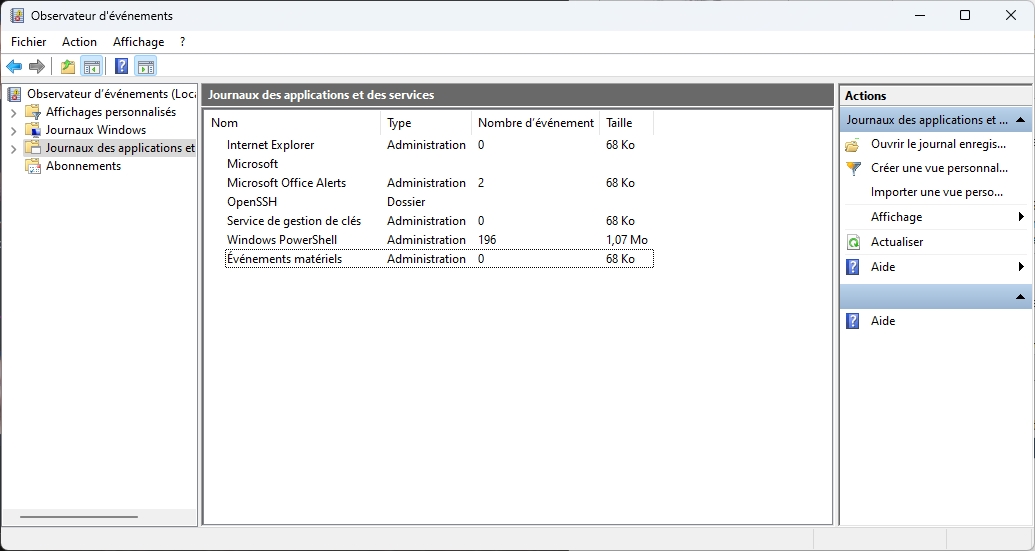This screenshot has width=1035, height=551.
Task: Select Abonnements in the tree
Action: coord(83,166)
